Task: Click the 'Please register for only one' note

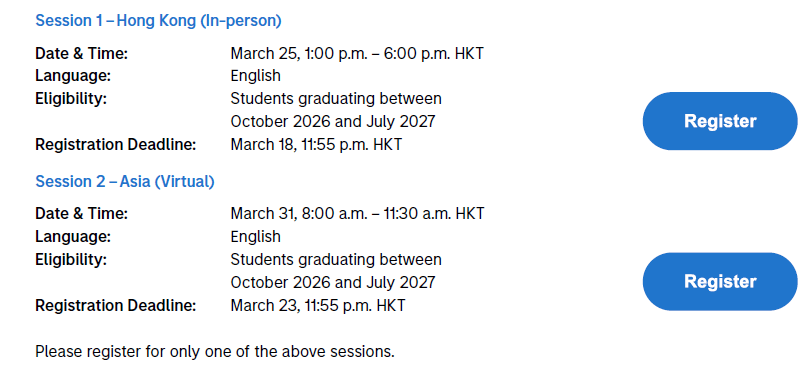Action: [x=215, y=352]
